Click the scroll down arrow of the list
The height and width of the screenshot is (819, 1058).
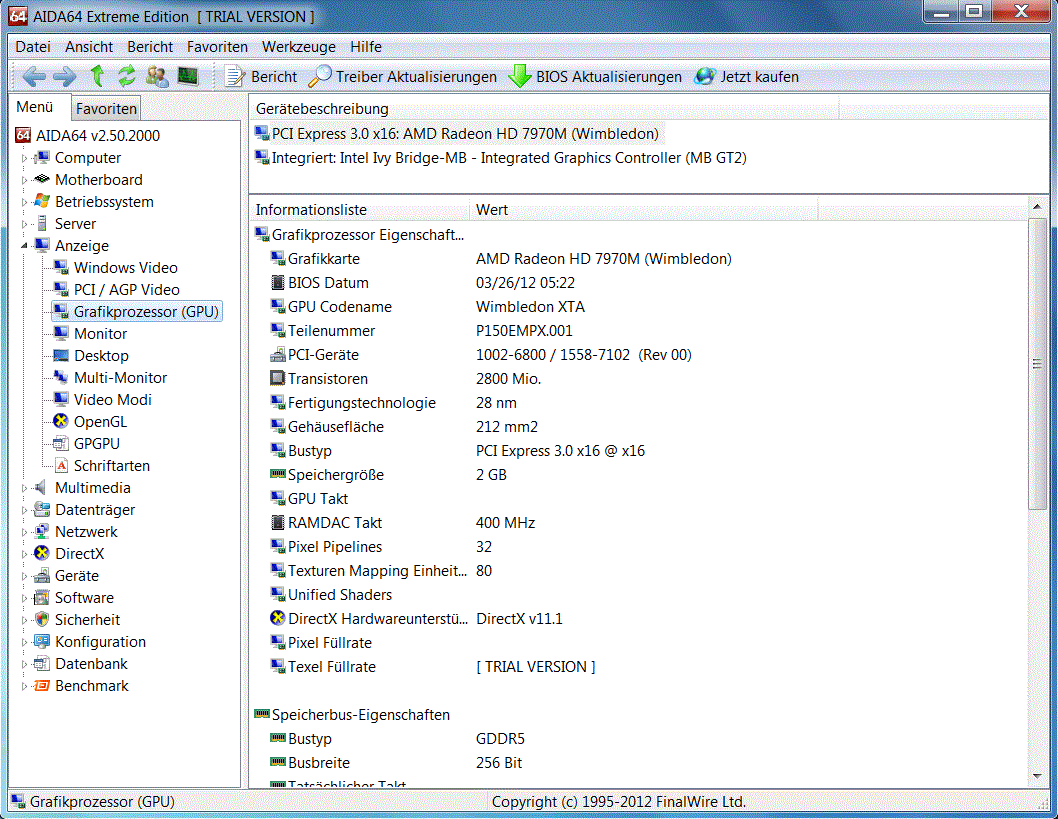coord(1037,776)
